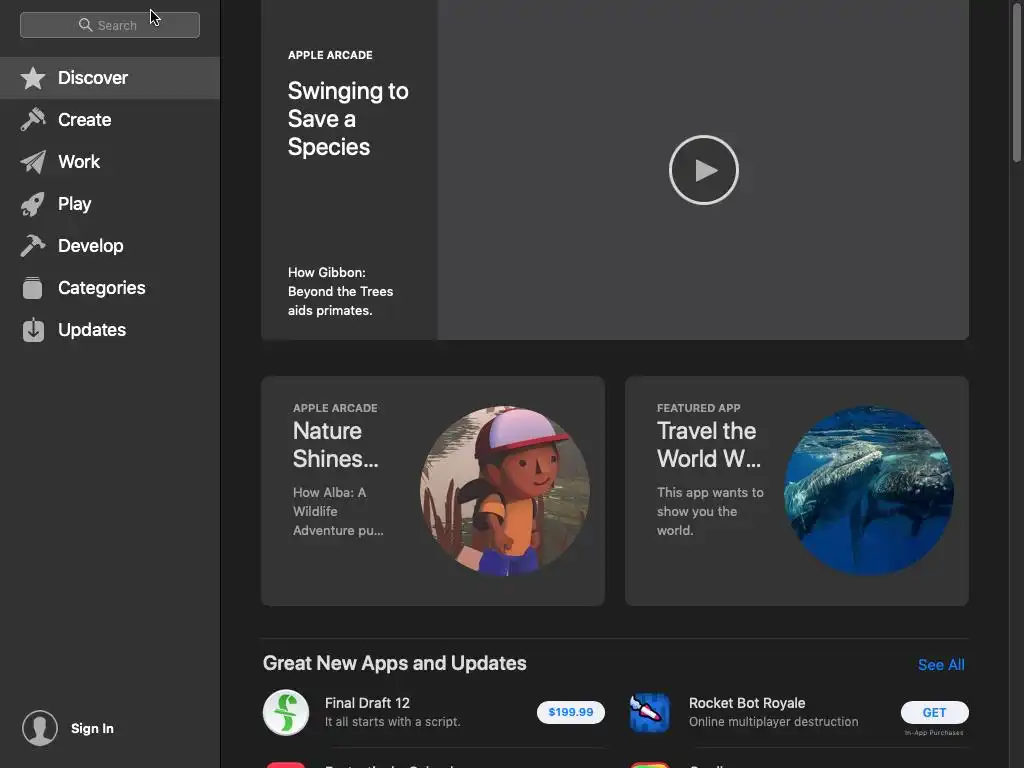Click the Discover star icon
1024x768 pixels.
tap(33, 78)
